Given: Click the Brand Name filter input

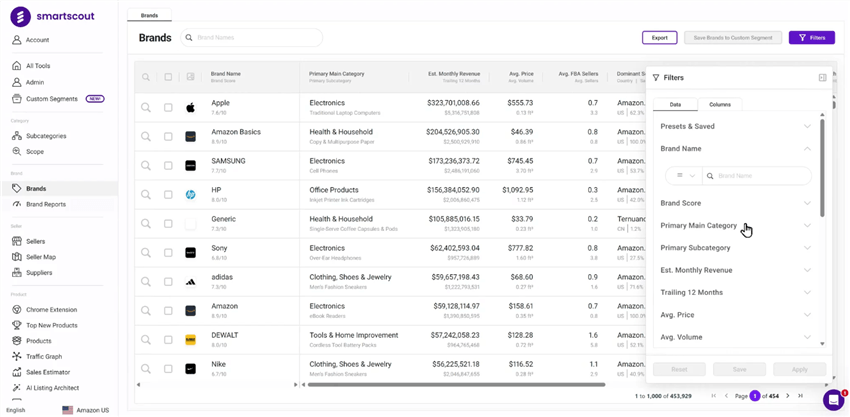Looking at the screenshot, I should [x=757, y=176].
